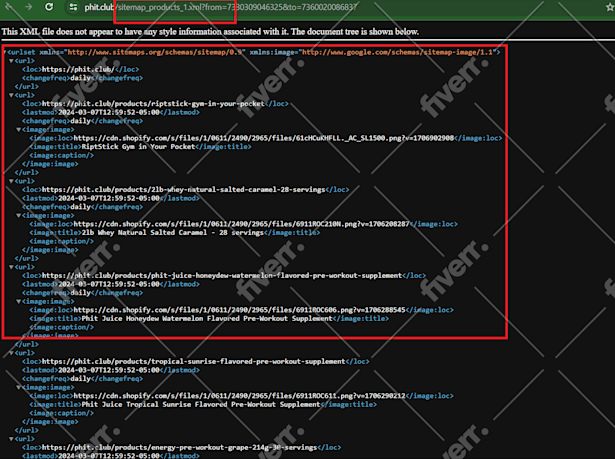Viewport: 615px width, 459px height.
Task: Click changefreq daily under honeydew-watermelon lastmod
Action: point(82,293)
